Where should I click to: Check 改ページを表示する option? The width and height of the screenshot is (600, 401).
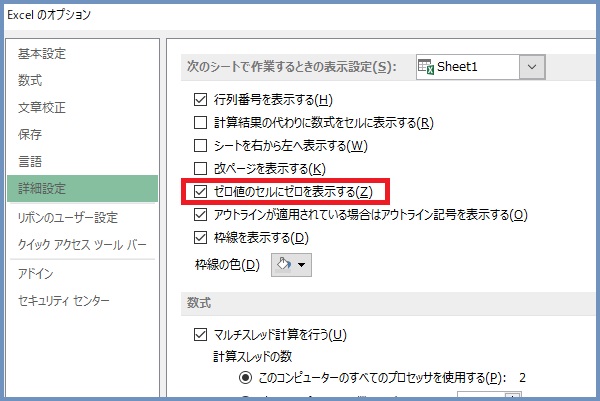pos(200,169)
